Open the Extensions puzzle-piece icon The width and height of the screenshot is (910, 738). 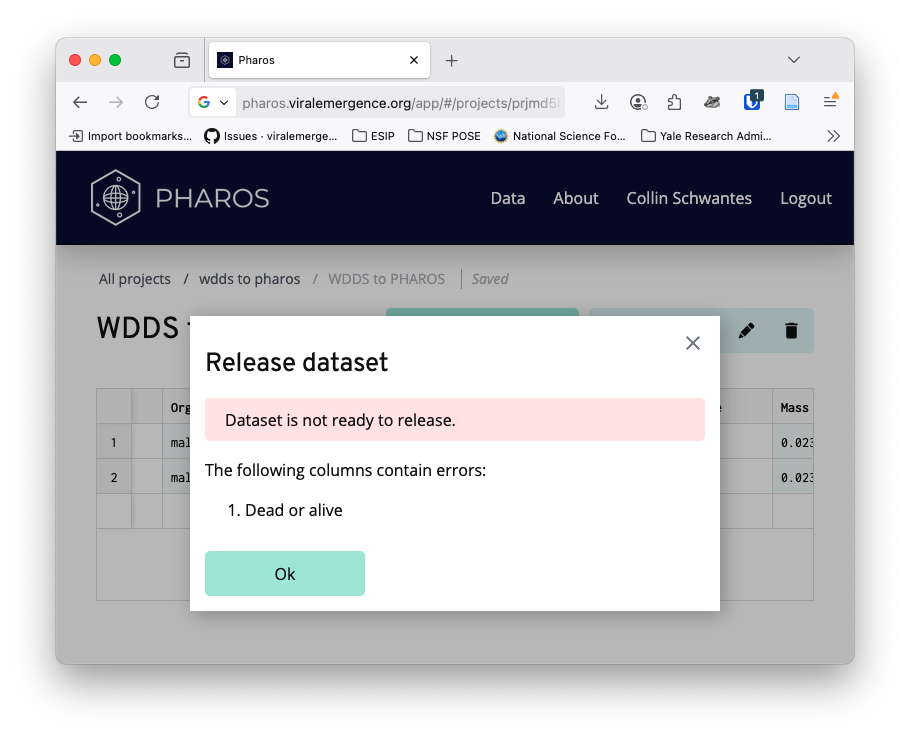(x=674, y=102)
